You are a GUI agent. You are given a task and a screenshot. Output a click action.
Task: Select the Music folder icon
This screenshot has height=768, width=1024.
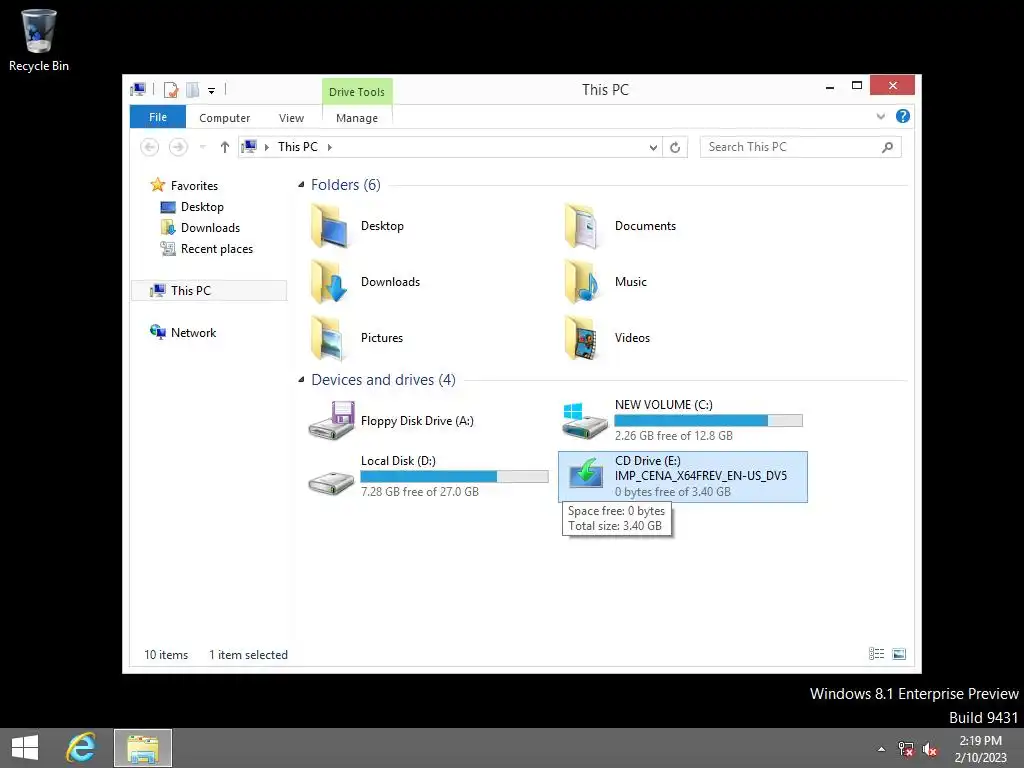(x=581, y=281)
